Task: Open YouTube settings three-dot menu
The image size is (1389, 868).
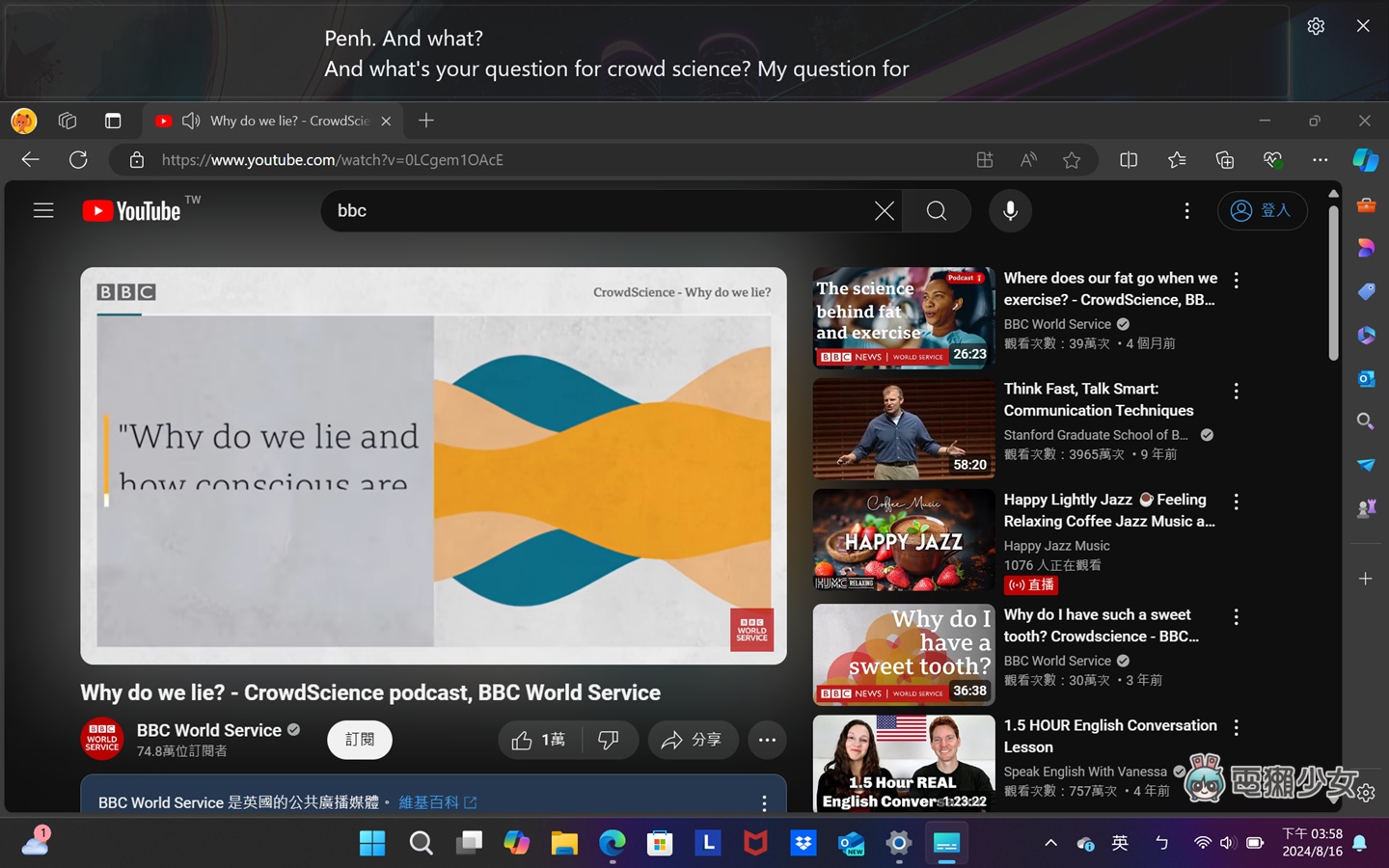Action: (x=1186, y=210)
